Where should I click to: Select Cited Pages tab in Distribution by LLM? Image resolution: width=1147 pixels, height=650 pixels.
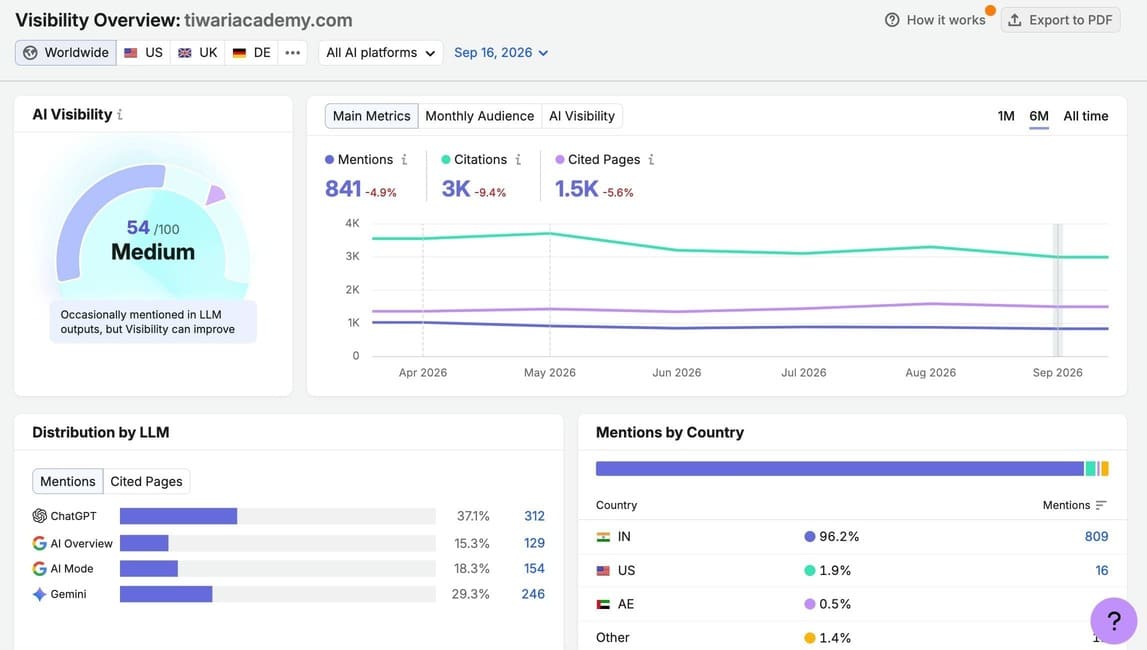pos(146,481)
